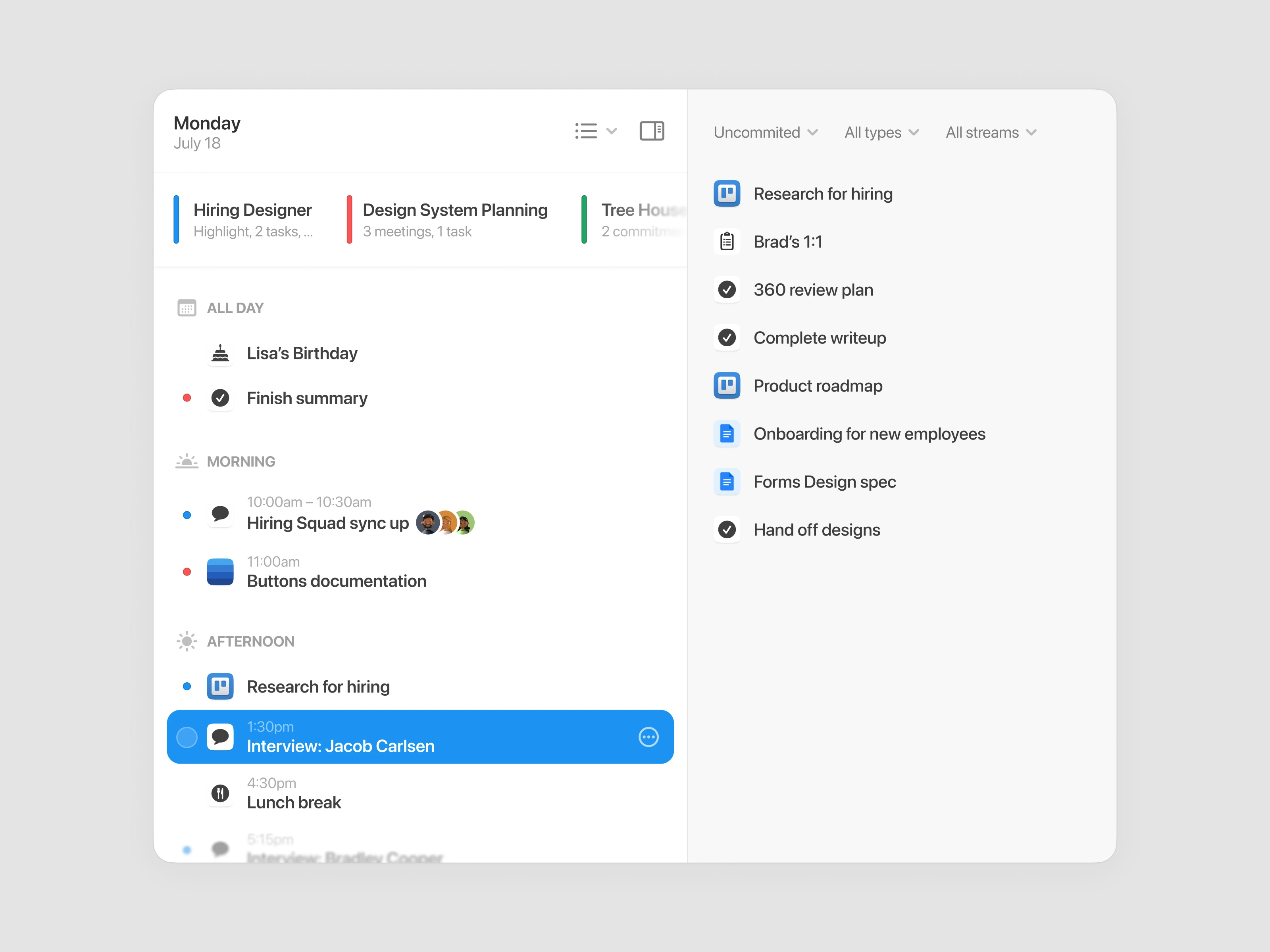Viewport: 1270px width, 952px height.
Task: Click the more options icon on the Jacob Carlsen interview
Action: click(648, 737)
